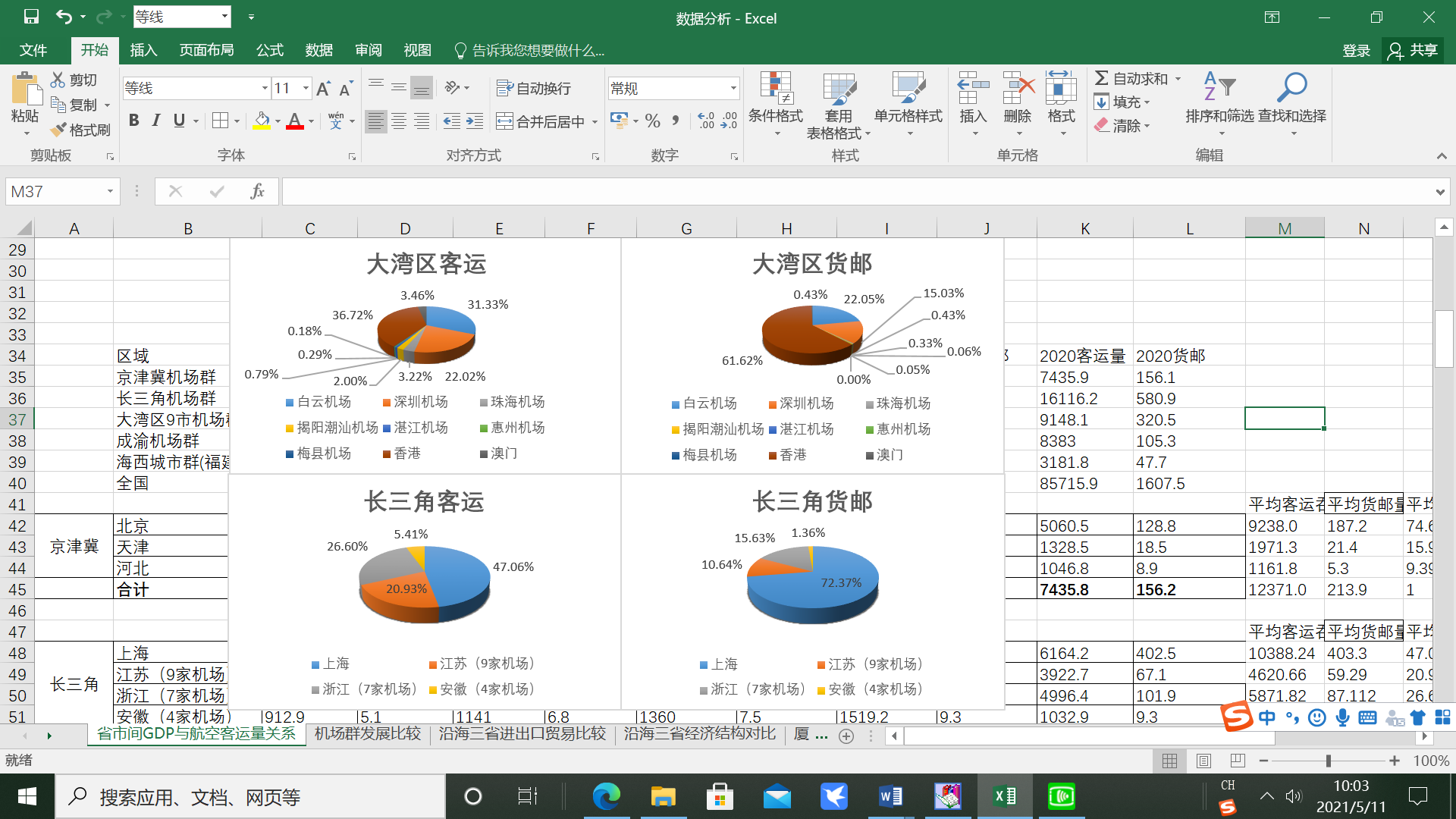1456x819 pixels.
Task: Click the Tell me (告诉我您想要做什么) box
Action: pos(529,50)
